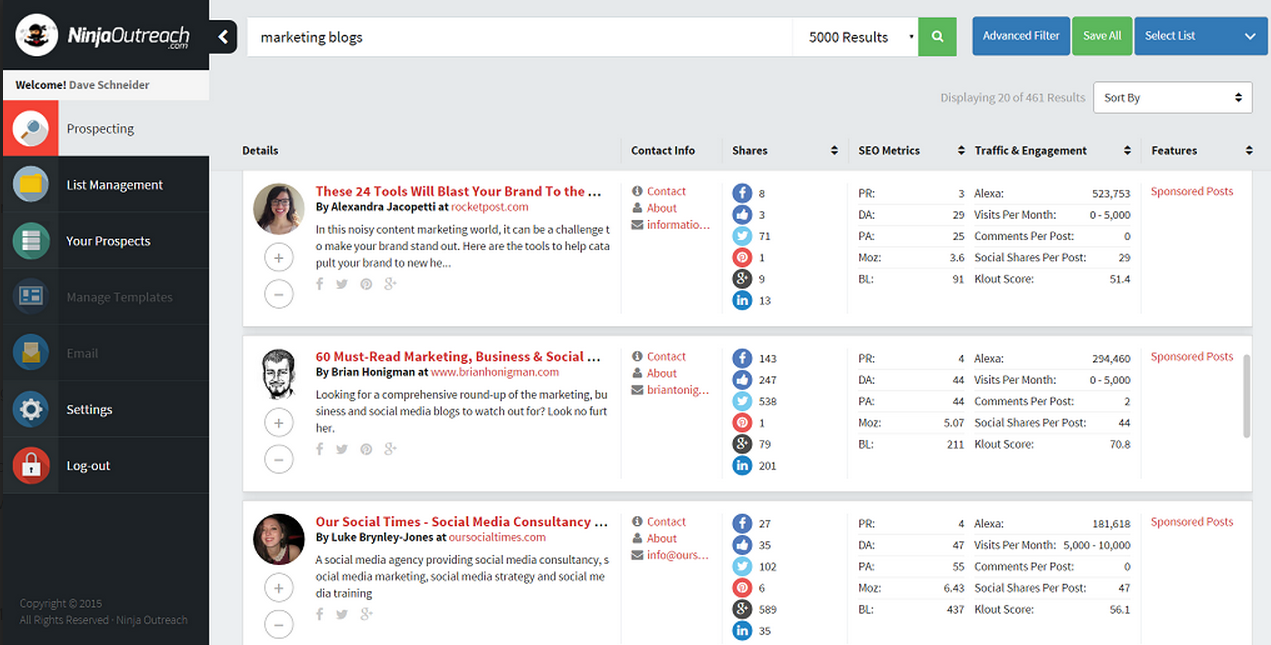
Task: Open Your Prospects section
Action: point(105,241)
